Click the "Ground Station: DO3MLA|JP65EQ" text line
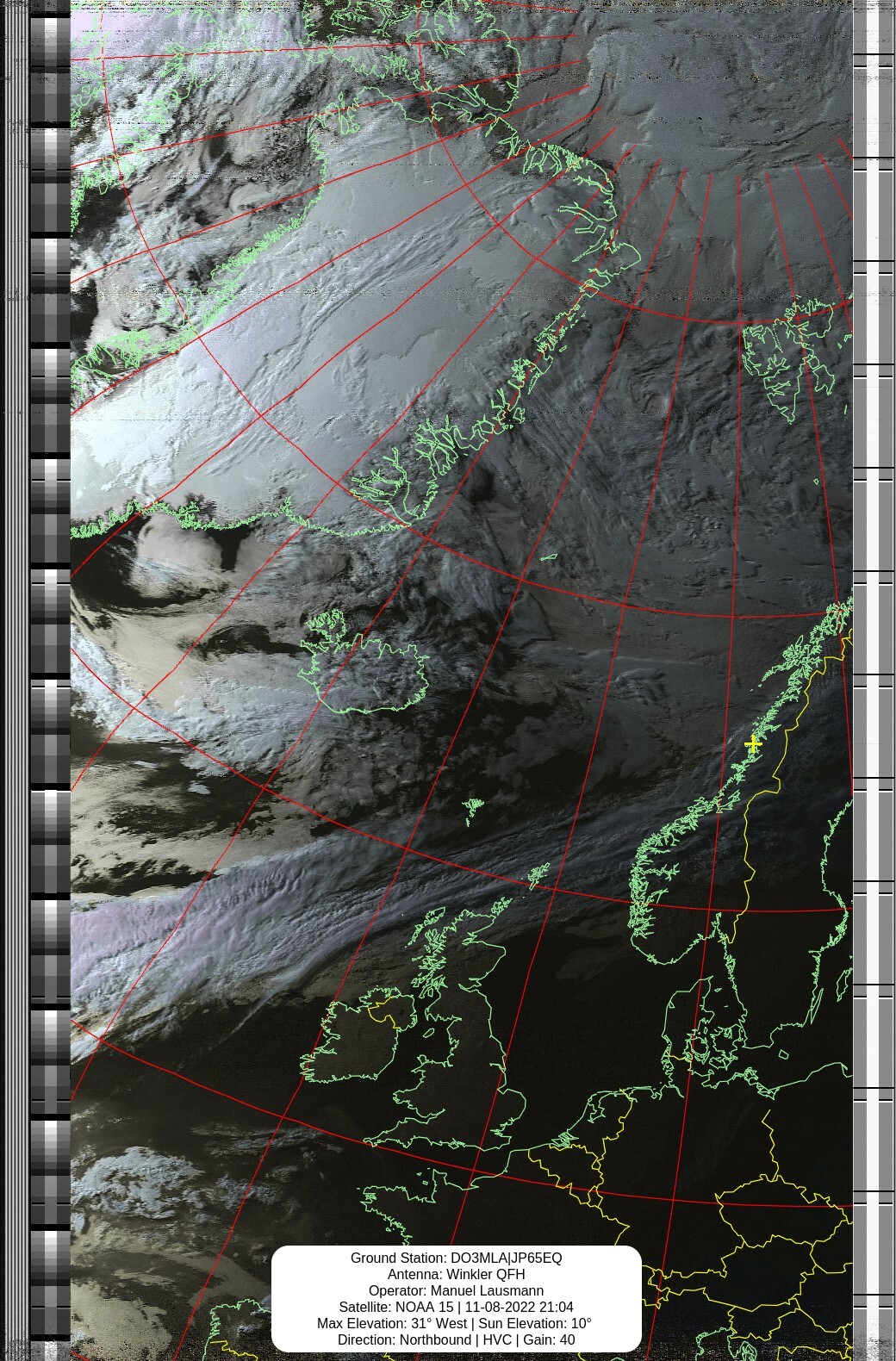The image size is (896, 1361). pos(456,1258)
